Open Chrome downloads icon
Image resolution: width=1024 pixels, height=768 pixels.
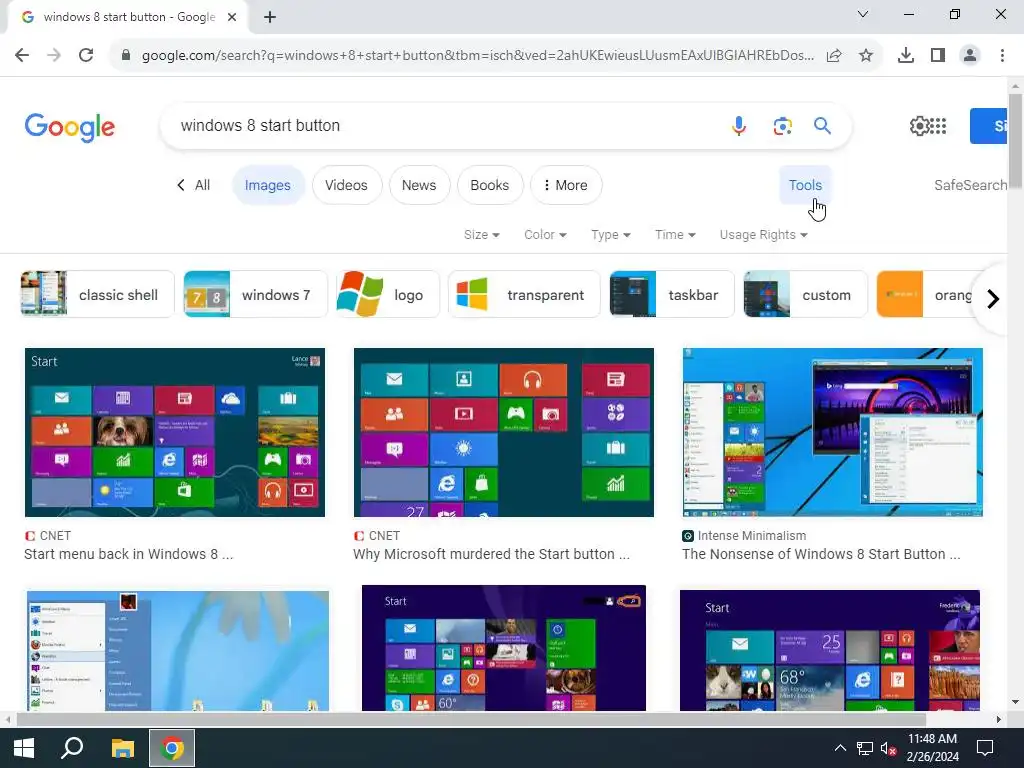tap(906, 56)
